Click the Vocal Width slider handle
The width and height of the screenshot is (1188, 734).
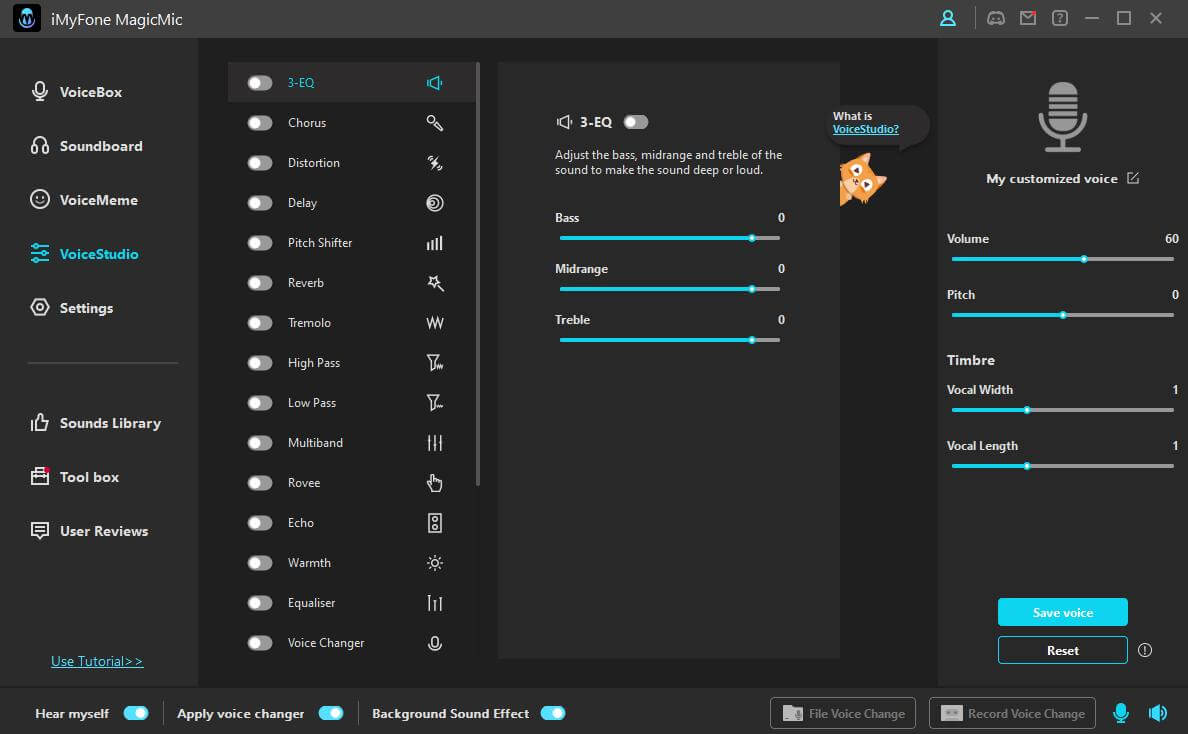pyautogui.click(x=1027, y=410)
